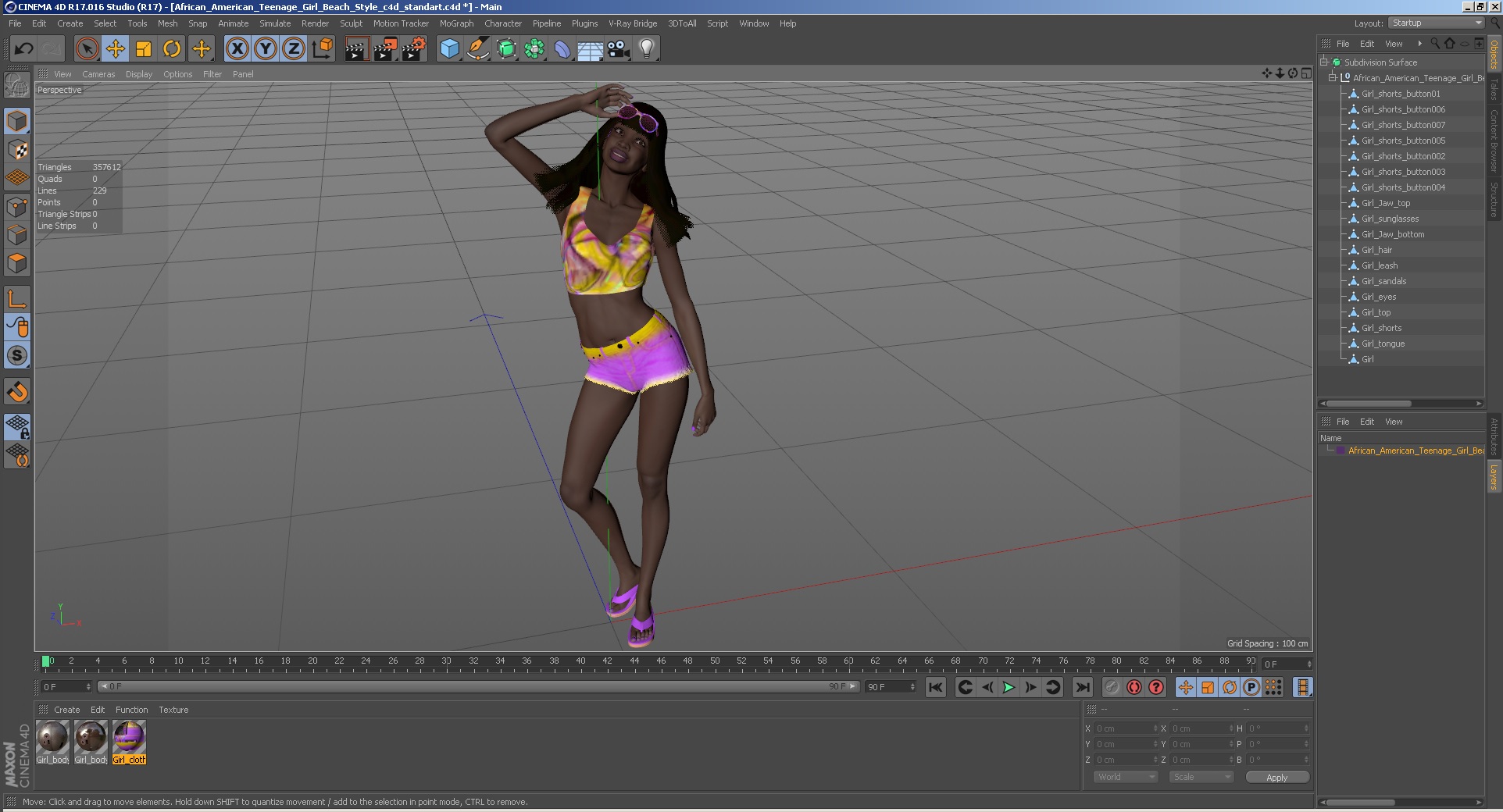Open the MoGraph Array modeling icon
The height and width of the screenshot is (812, 1503).
pos(534,49)
